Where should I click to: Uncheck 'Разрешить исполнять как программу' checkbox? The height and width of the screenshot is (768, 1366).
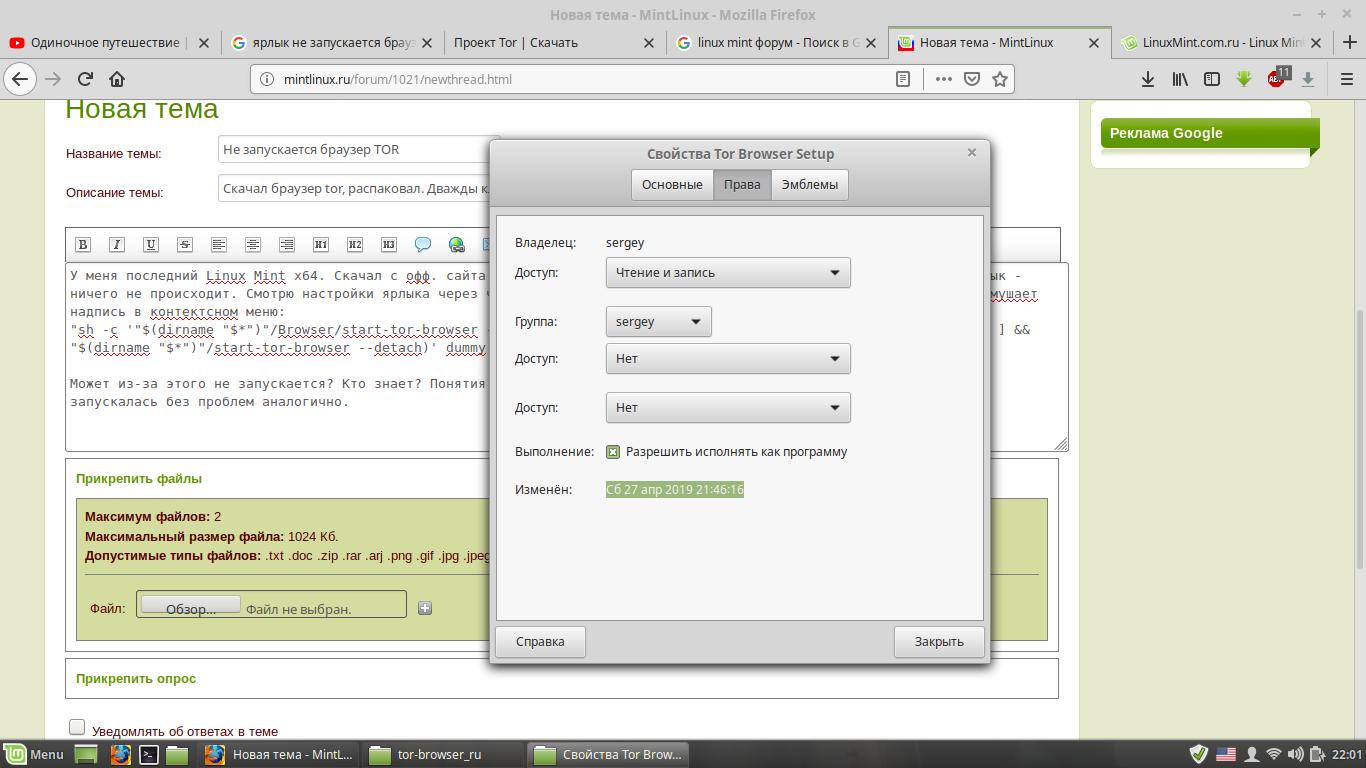613,452
